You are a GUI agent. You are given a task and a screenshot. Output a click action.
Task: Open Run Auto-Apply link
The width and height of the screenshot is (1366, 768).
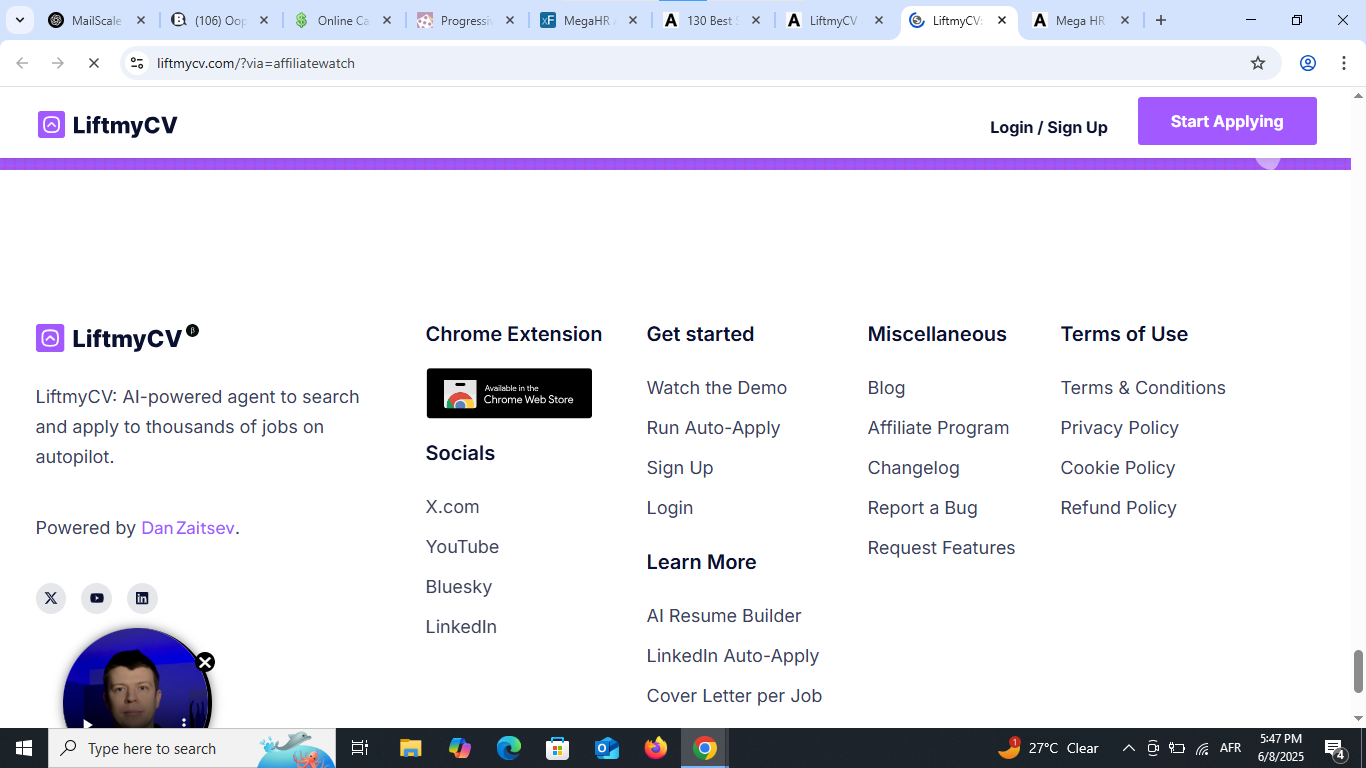pyautogui.click(x=713, y=428)
